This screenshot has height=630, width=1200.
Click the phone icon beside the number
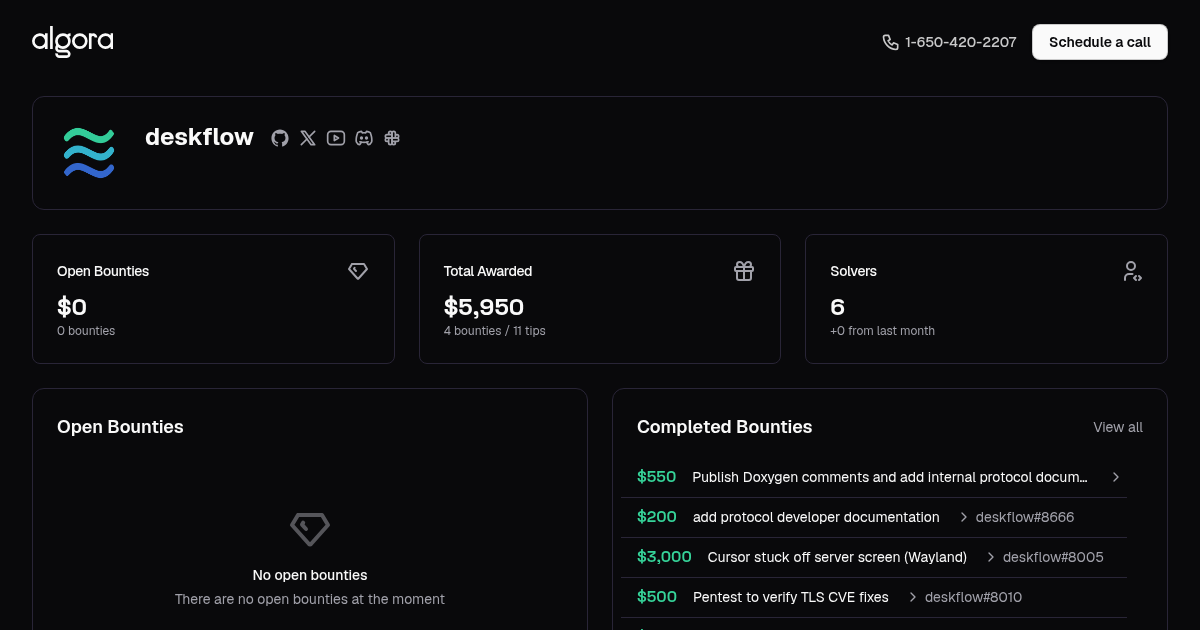click(x=890, y=42)
